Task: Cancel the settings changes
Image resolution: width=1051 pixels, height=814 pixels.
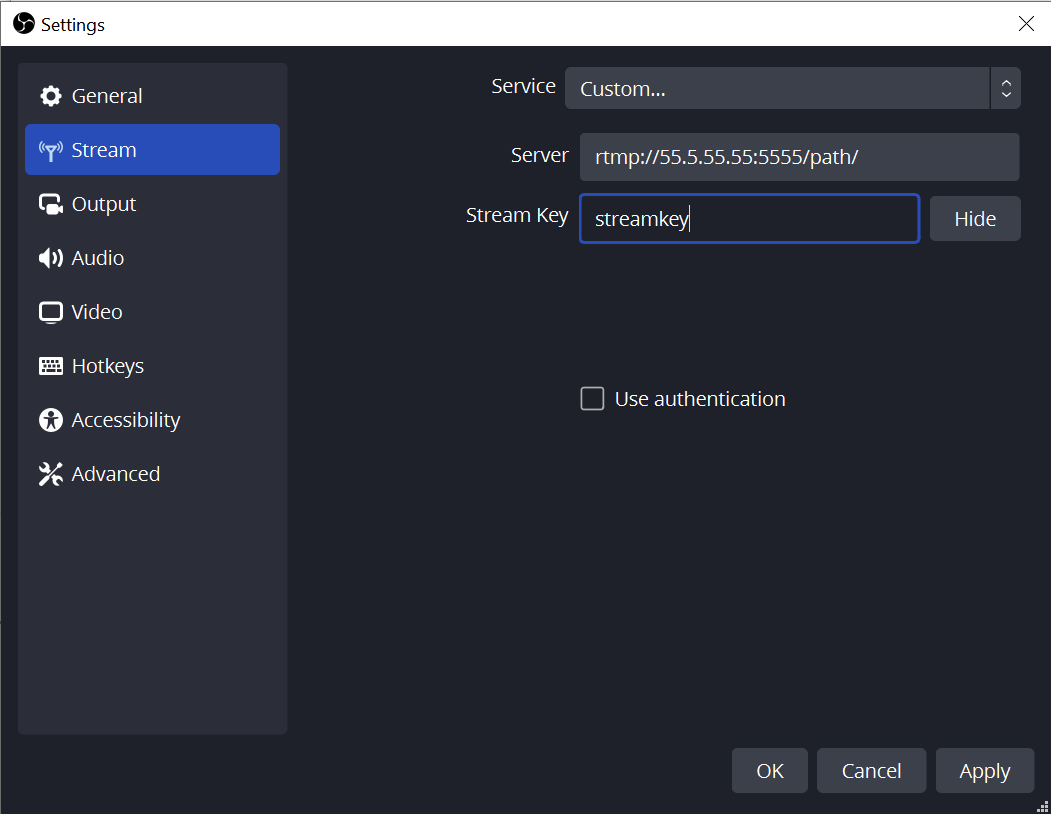Action: pos(871,770)
